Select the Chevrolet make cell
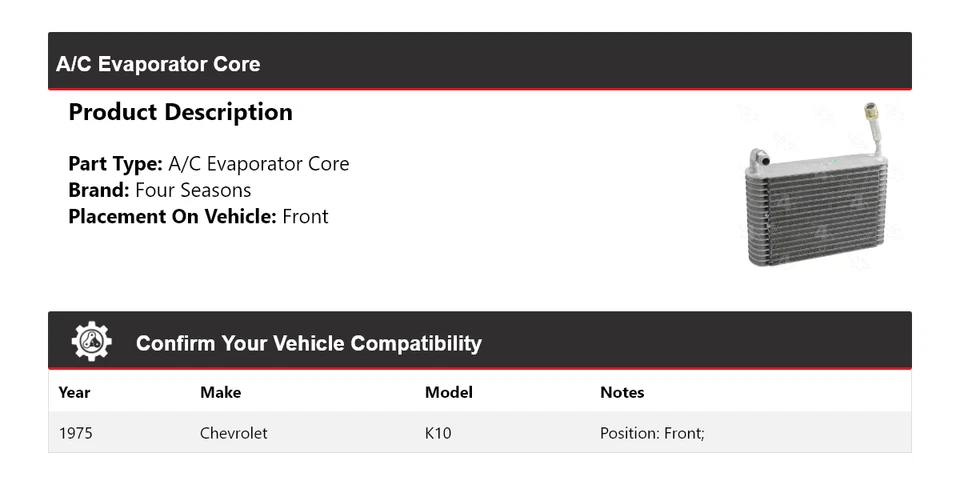This screenshot has width=960, height=485. [234, 433]
